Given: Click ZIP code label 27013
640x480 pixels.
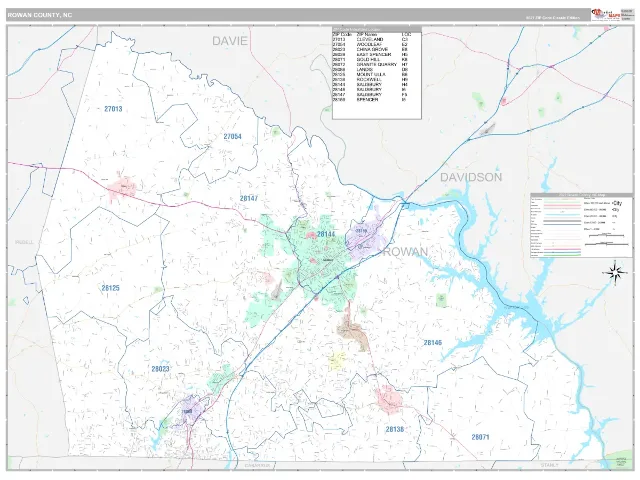Looking at the screenshot, I should [113, 109].
